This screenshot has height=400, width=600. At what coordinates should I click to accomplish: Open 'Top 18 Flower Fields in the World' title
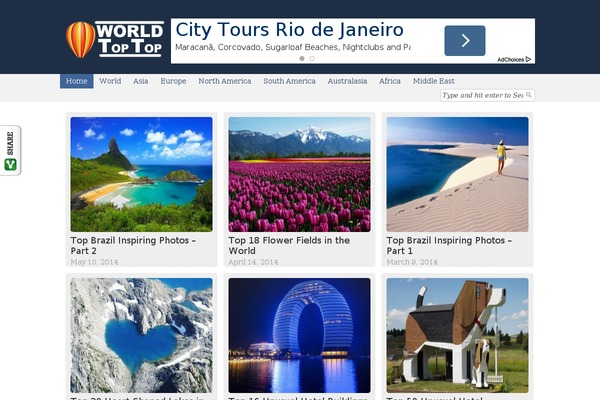pyautogui.click(x=289, y=245)
